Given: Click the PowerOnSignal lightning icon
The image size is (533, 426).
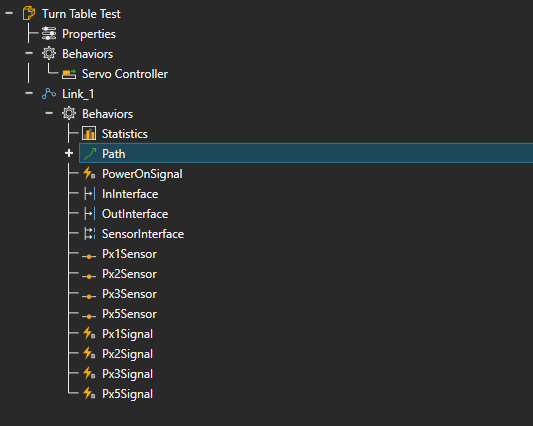Looking at the screenshot, I should tap(89, 173).
